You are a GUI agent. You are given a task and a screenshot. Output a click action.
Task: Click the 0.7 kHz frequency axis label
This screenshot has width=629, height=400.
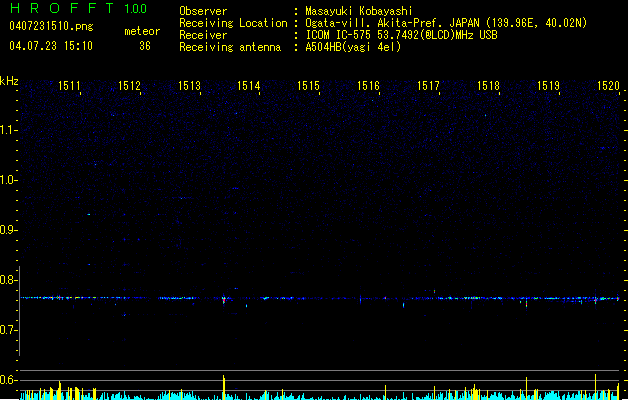point(8,330)
